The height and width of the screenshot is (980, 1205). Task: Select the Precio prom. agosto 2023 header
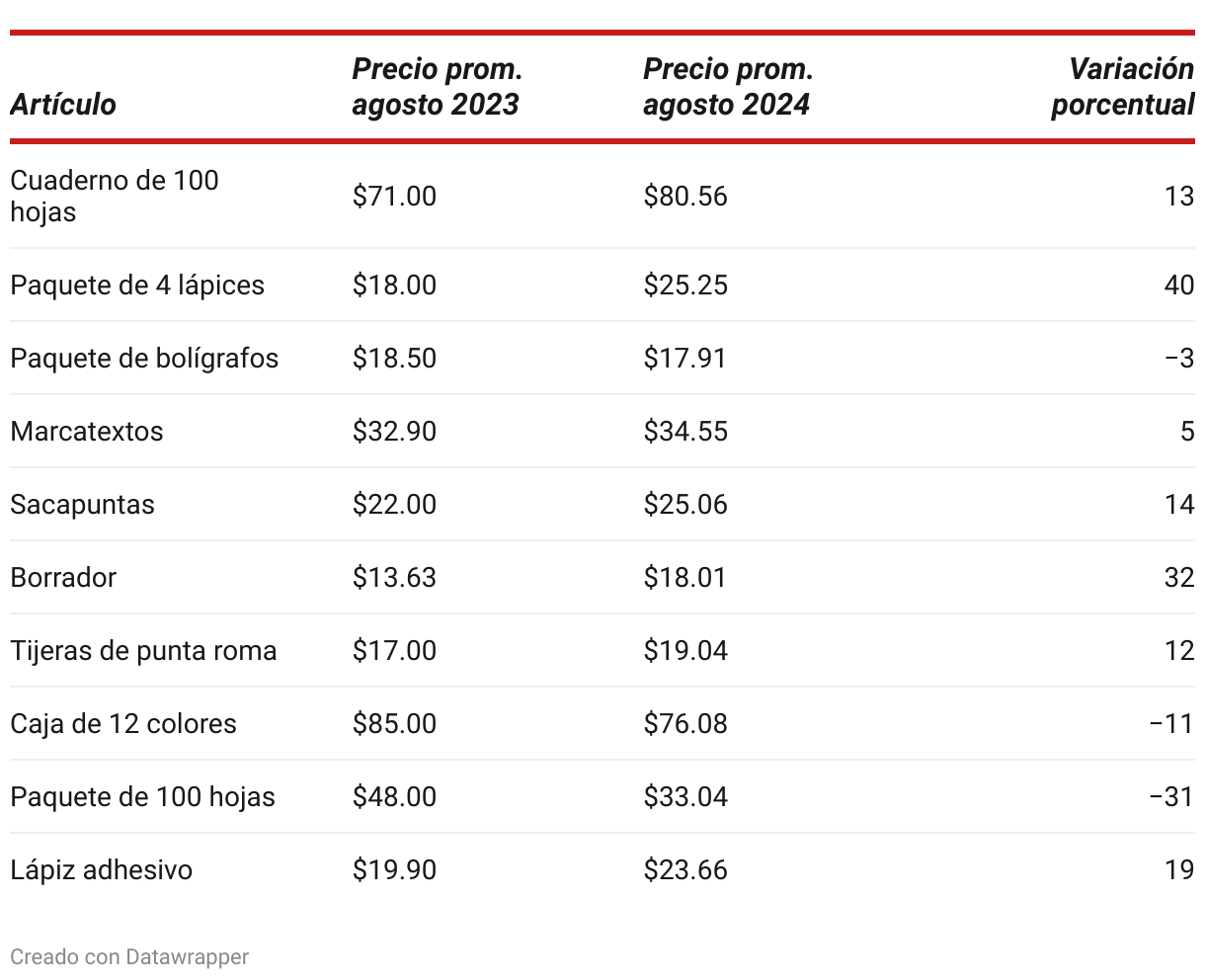point(437,87)
